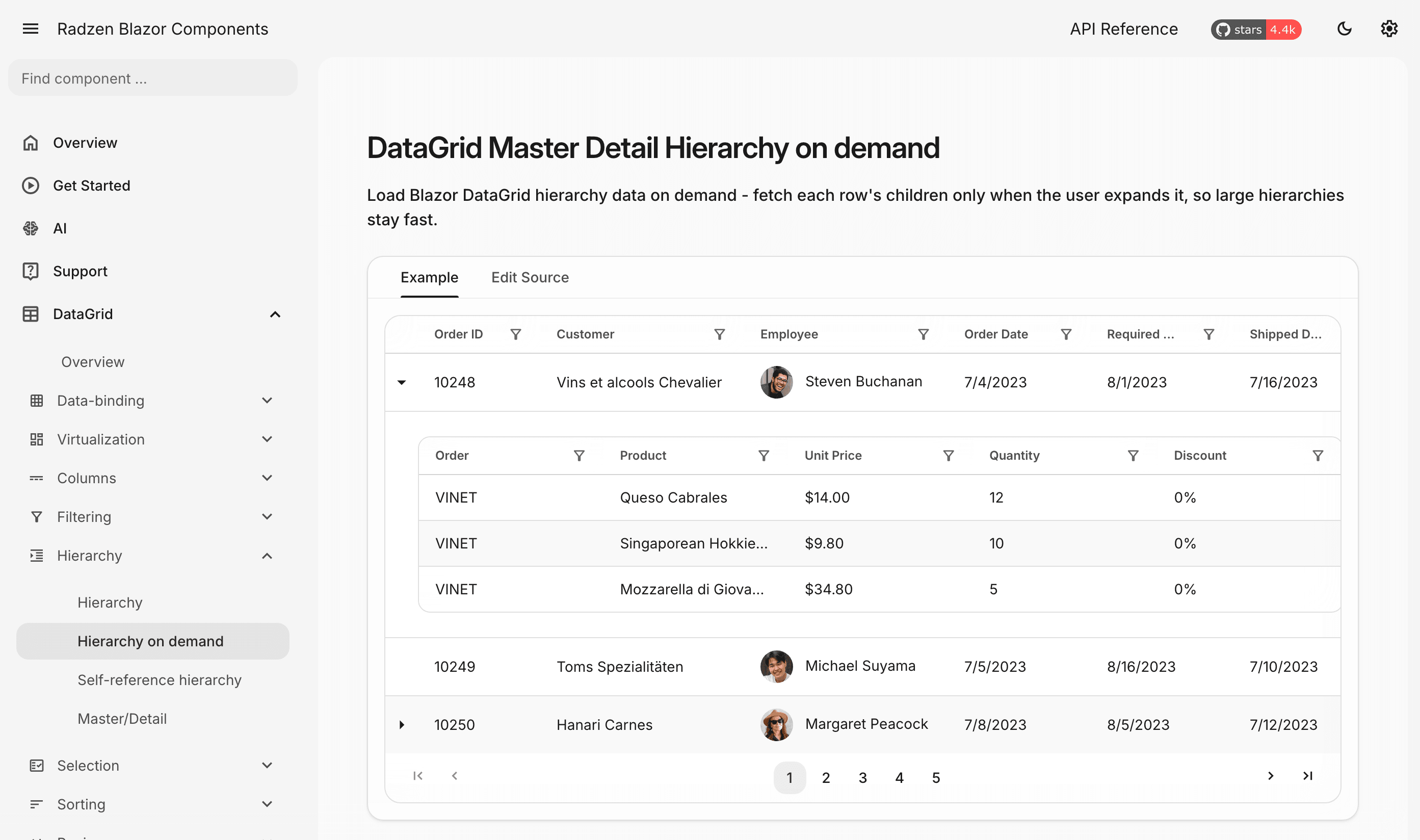Open the GitHub stars badge
Viewport: 1420px width, 840px height.
1256,30
